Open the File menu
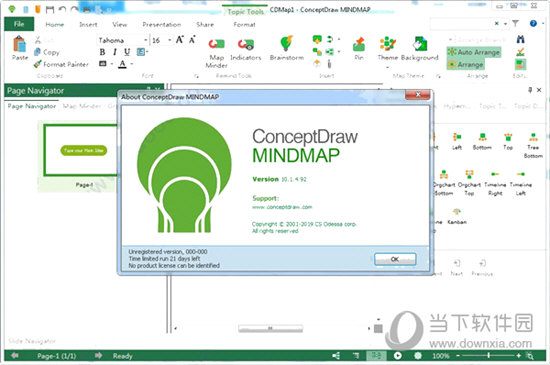550x365 pixels. click(19, 24)
